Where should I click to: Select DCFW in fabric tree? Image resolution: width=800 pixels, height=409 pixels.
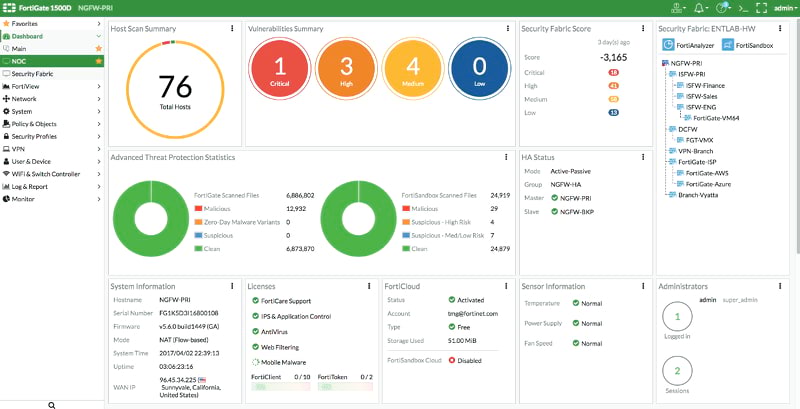coord(683,129)
